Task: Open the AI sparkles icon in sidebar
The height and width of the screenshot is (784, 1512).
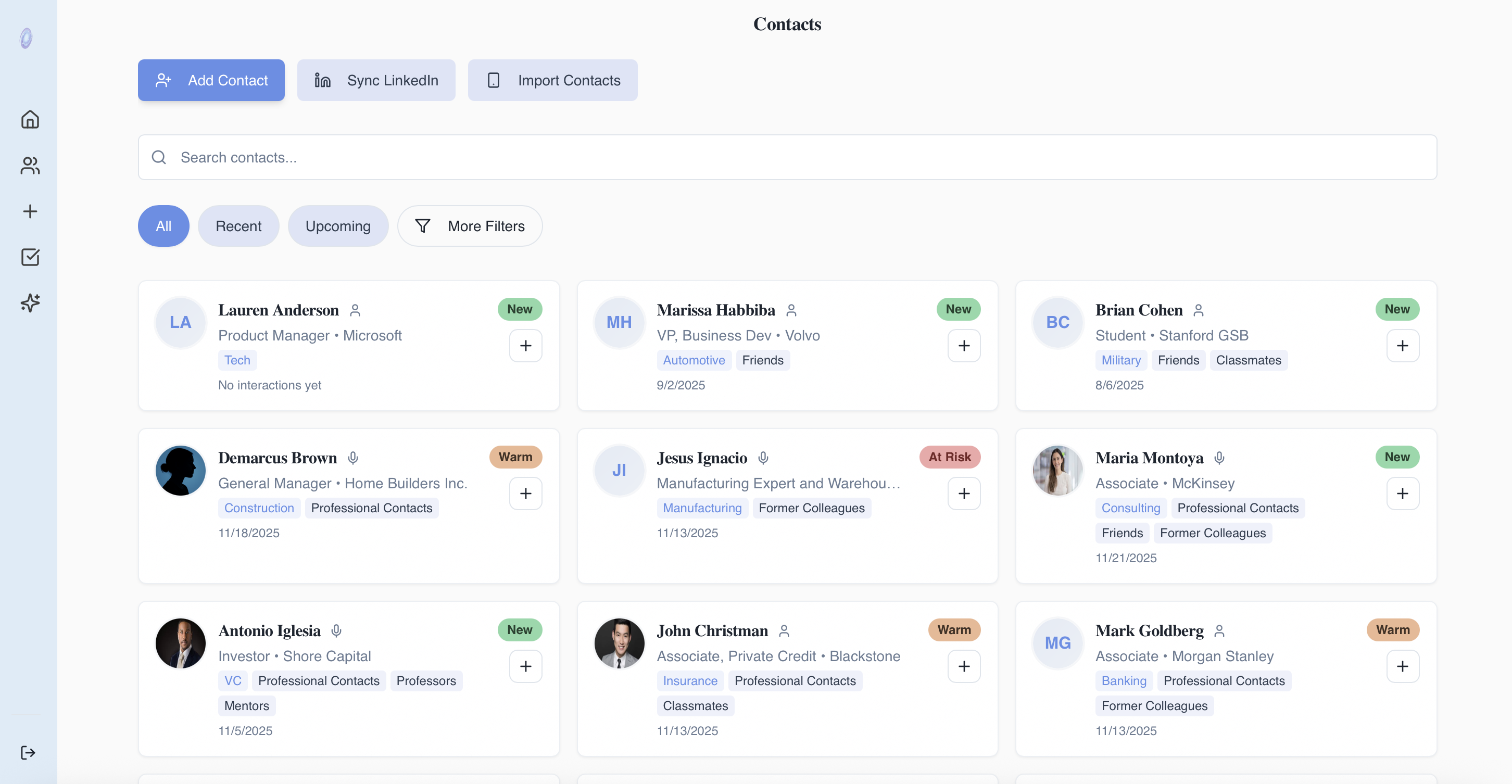Action: pyautogui.click(x=30, y=303)
